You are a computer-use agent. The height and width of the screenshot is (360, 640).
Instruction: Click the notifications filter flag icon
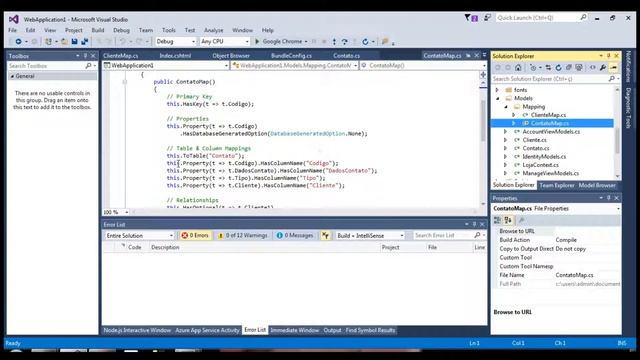[471, 18]
